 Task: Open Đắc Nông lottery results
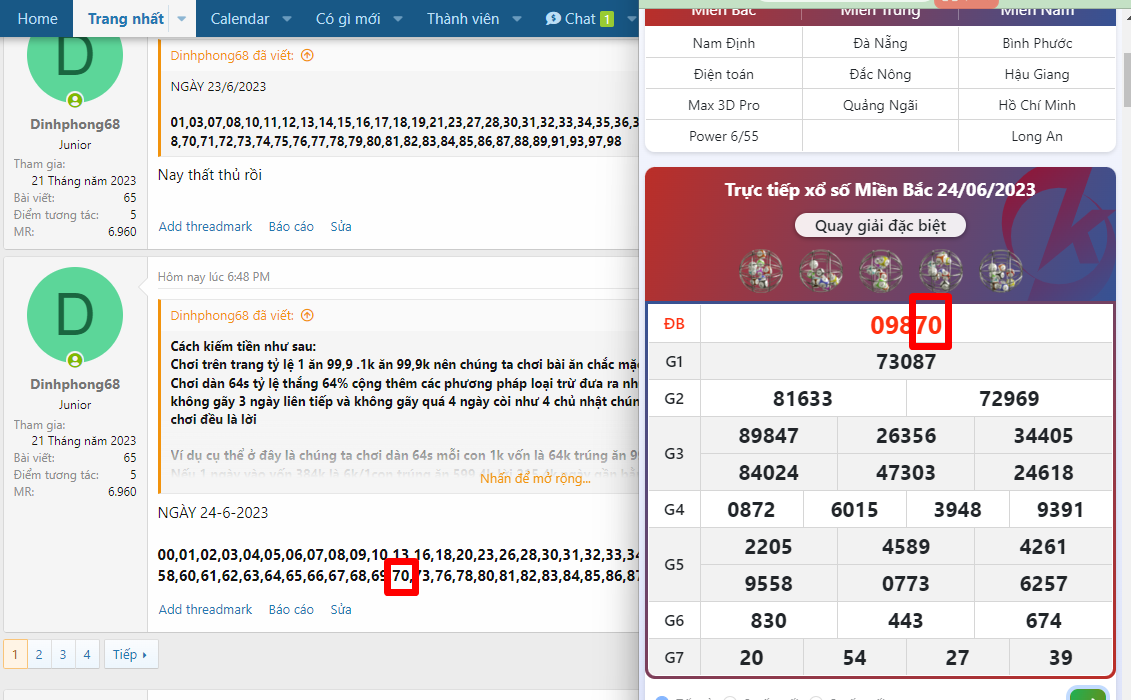tap(880, 74)
